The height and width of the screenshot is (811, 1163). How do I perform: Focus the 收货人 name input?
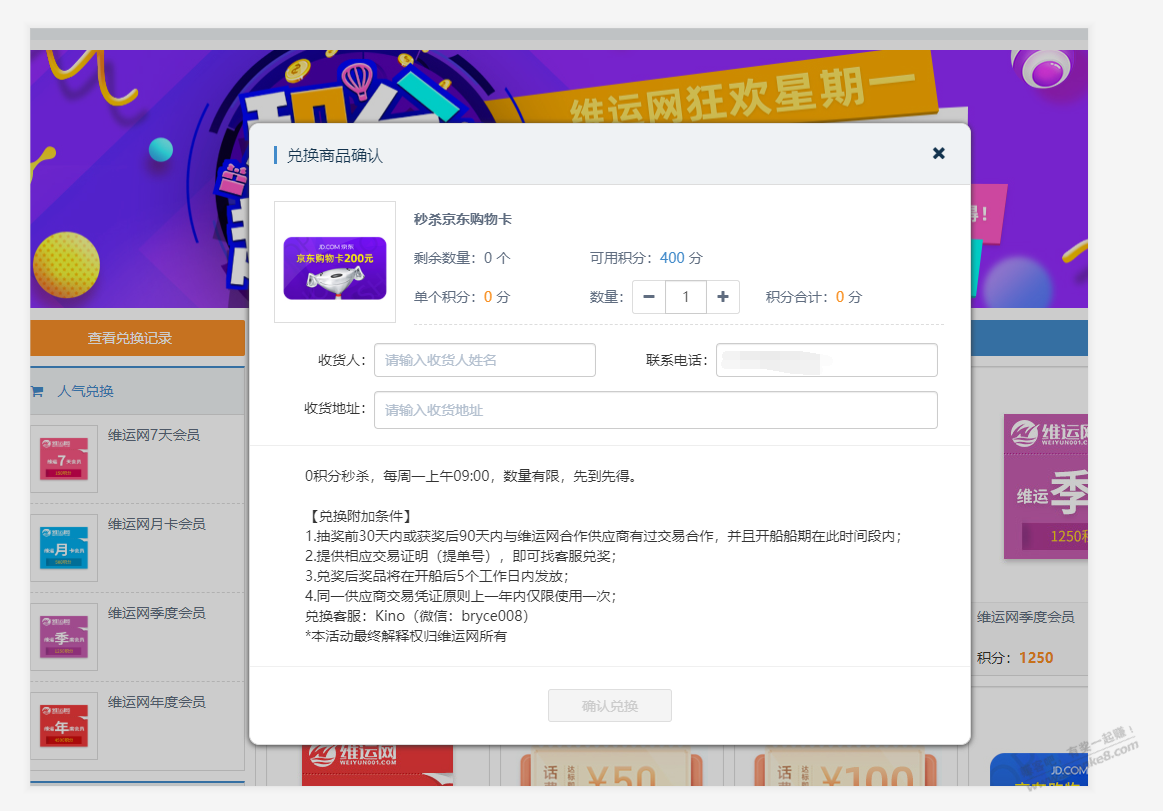point(485,360)
